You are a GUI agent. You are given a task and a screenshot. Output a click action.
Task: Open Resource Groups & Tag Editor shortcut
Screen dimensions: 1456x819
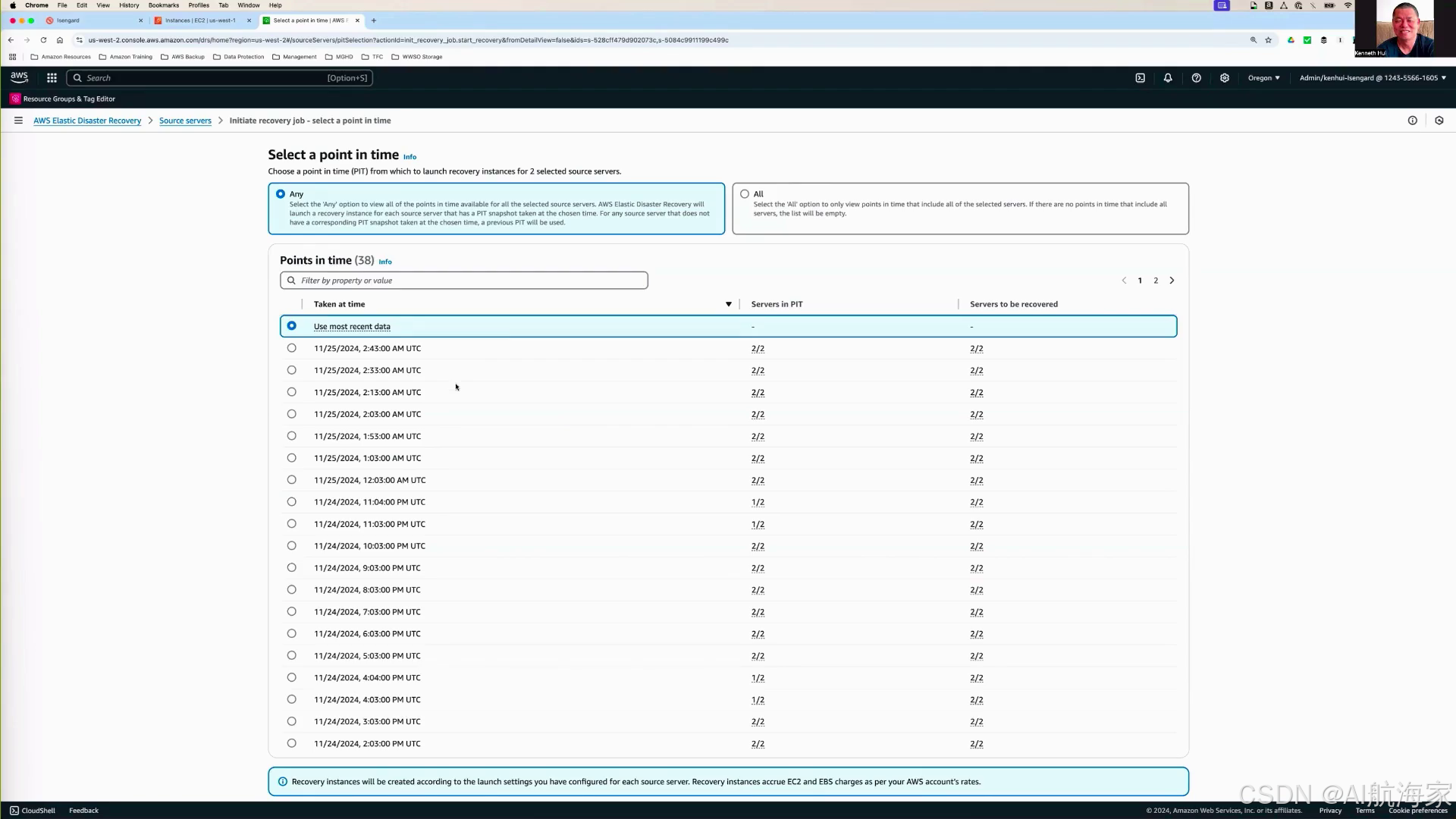[x=63, y=99]
